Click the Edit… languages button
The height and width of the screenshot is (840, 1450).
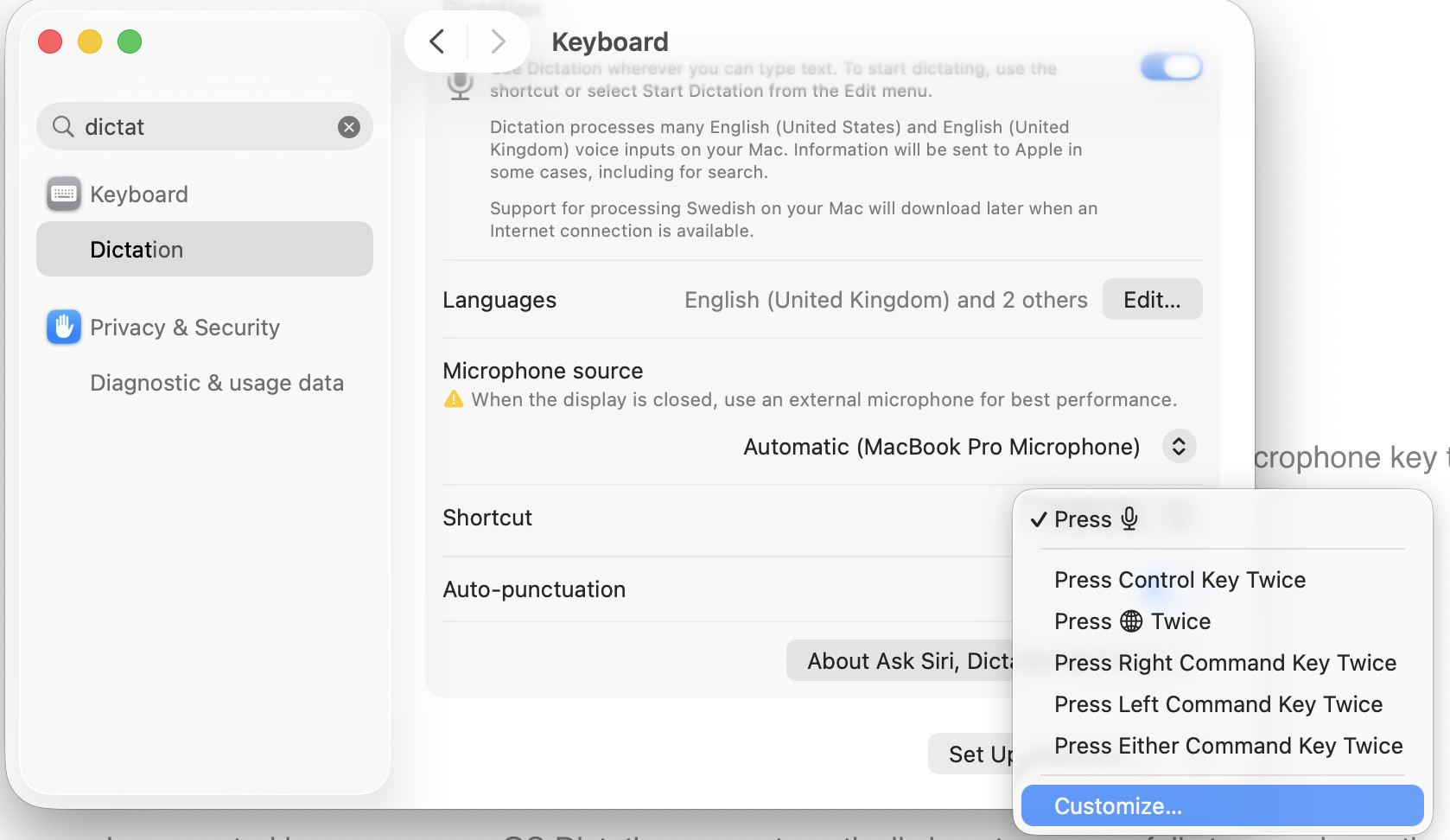[x=1152, y=300]
